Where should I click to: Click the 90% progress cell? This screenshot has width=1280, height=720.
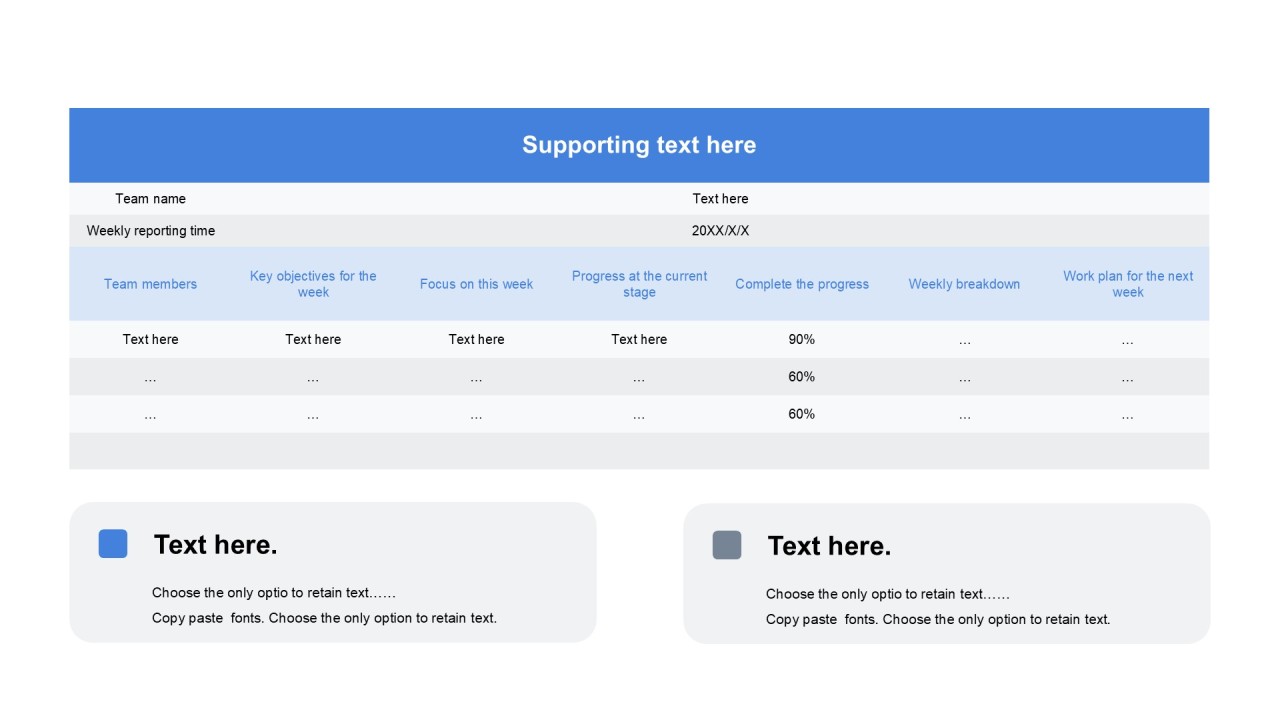coord(802,339)
